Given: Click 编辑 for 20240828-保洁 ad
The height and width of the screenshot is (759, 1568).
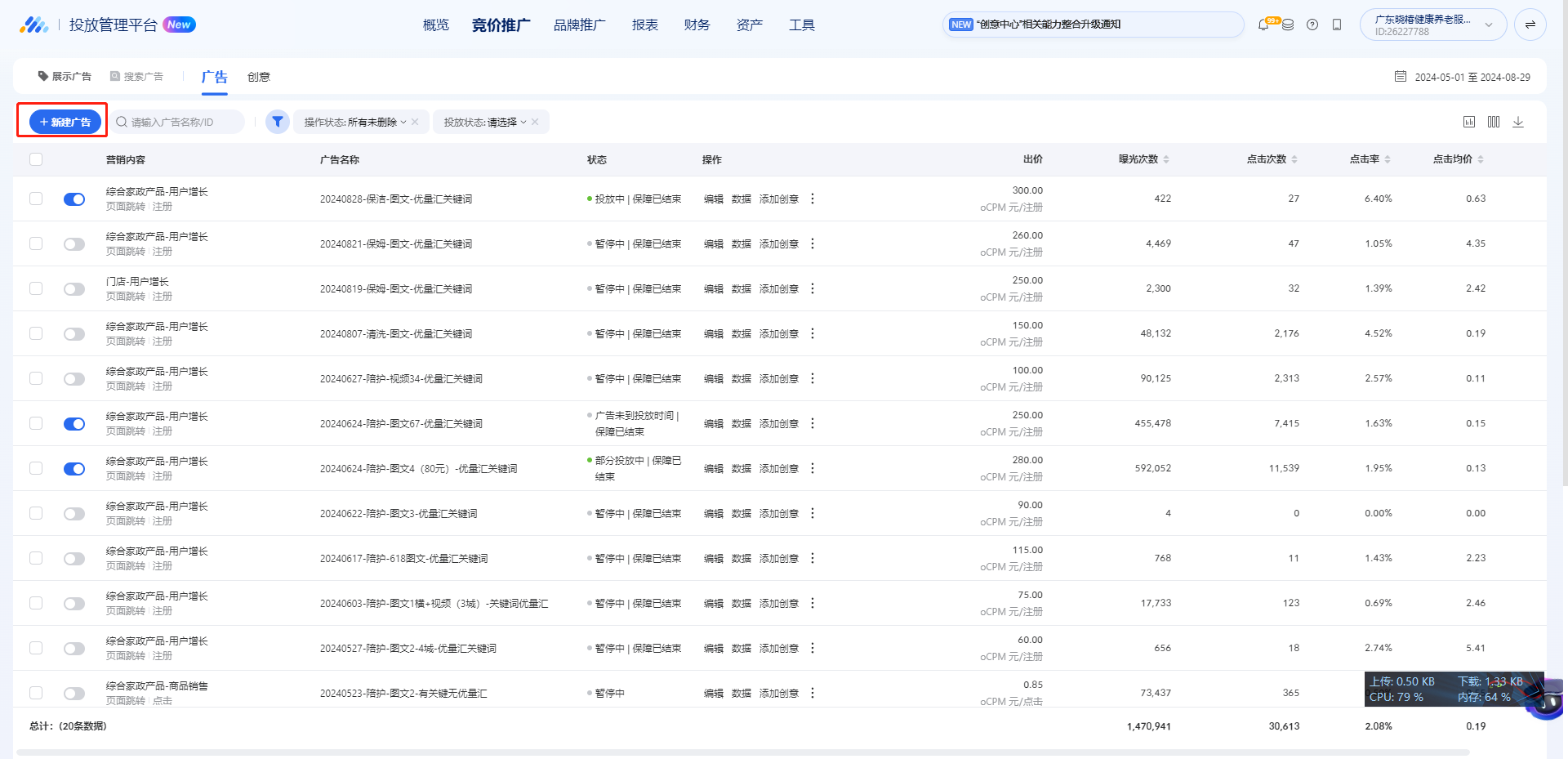Looking at the screenshot, I should [714, 199].
